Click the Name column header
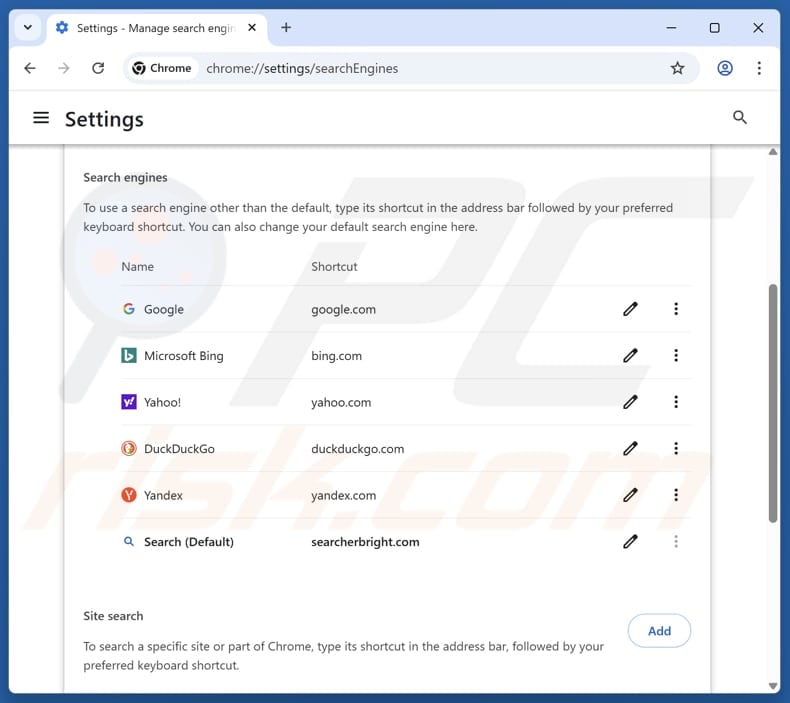 coord(138,267)
